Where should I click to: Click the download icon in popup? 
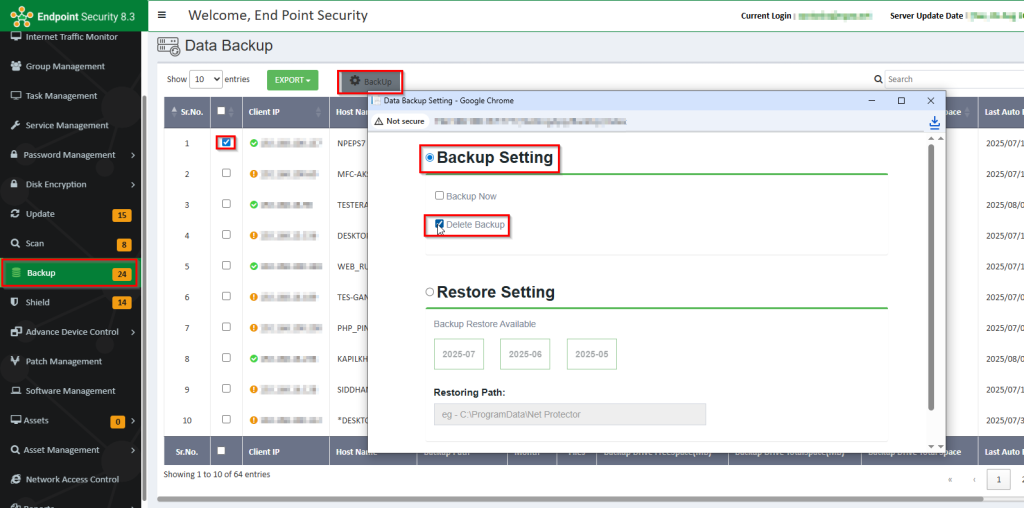(934, 122)
